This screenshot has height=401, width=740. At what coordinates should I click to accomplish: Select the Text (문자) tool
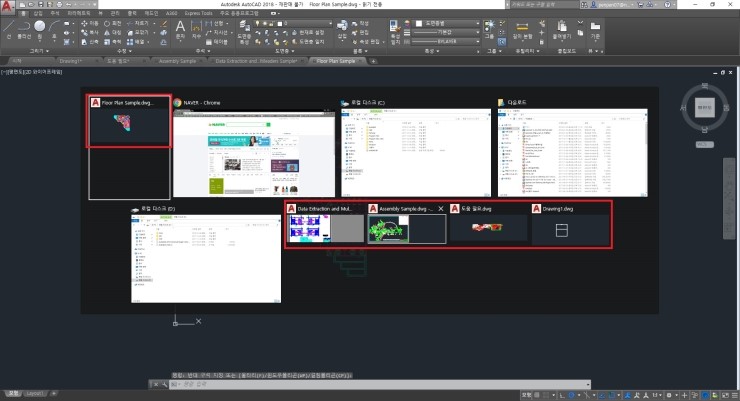pyautogui.click(x=180, y=29)
